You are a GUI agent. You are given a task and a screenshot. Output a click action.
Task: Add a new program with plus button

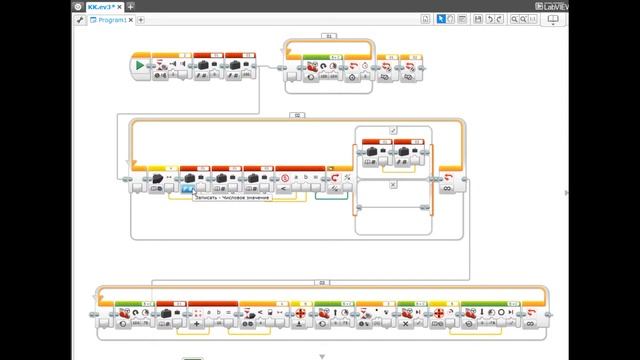point(141,20)
